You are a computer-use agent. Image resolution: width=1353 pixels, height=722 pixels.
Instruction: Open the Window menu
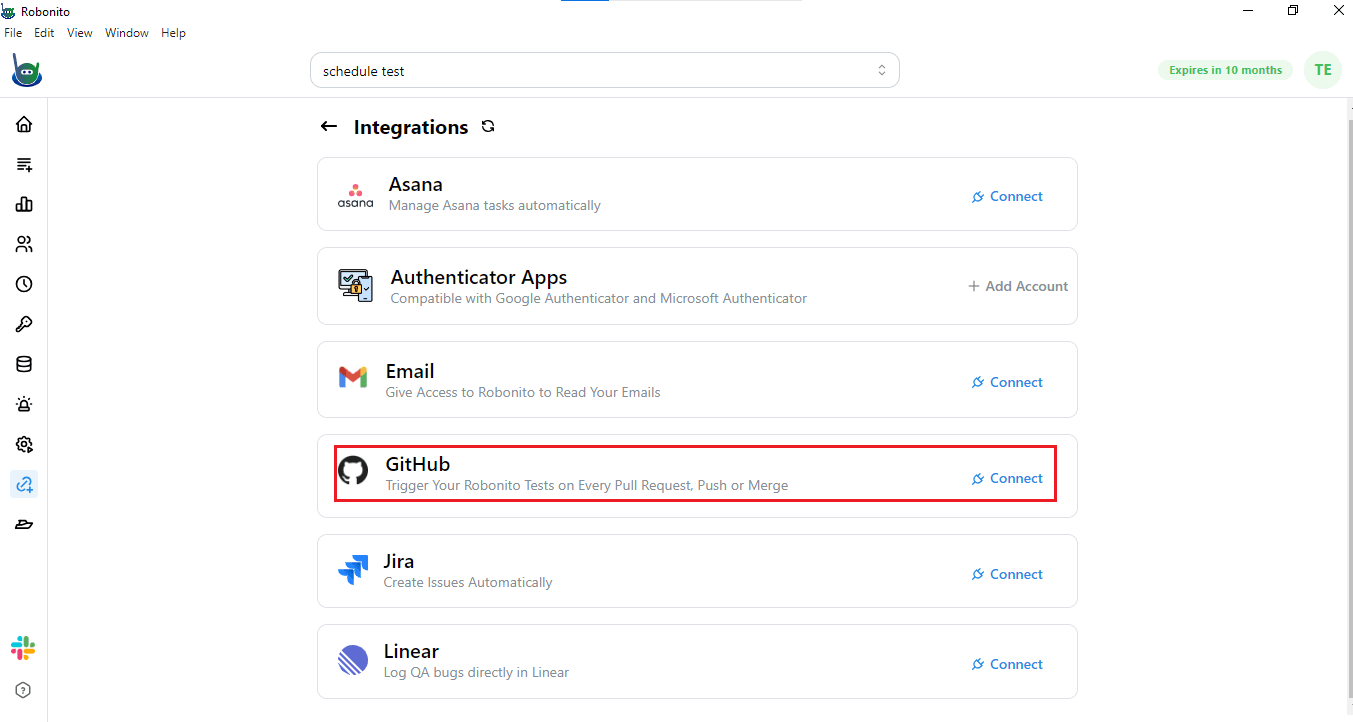127,33
